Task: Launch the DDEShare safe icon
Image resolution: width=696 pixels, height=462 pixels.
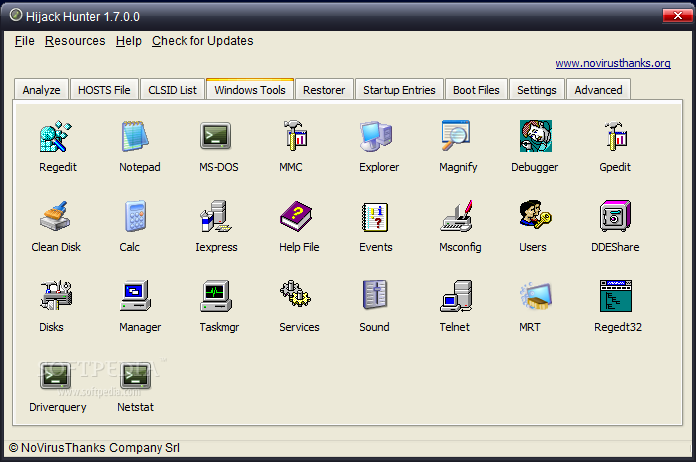Action: click(616, 216)
